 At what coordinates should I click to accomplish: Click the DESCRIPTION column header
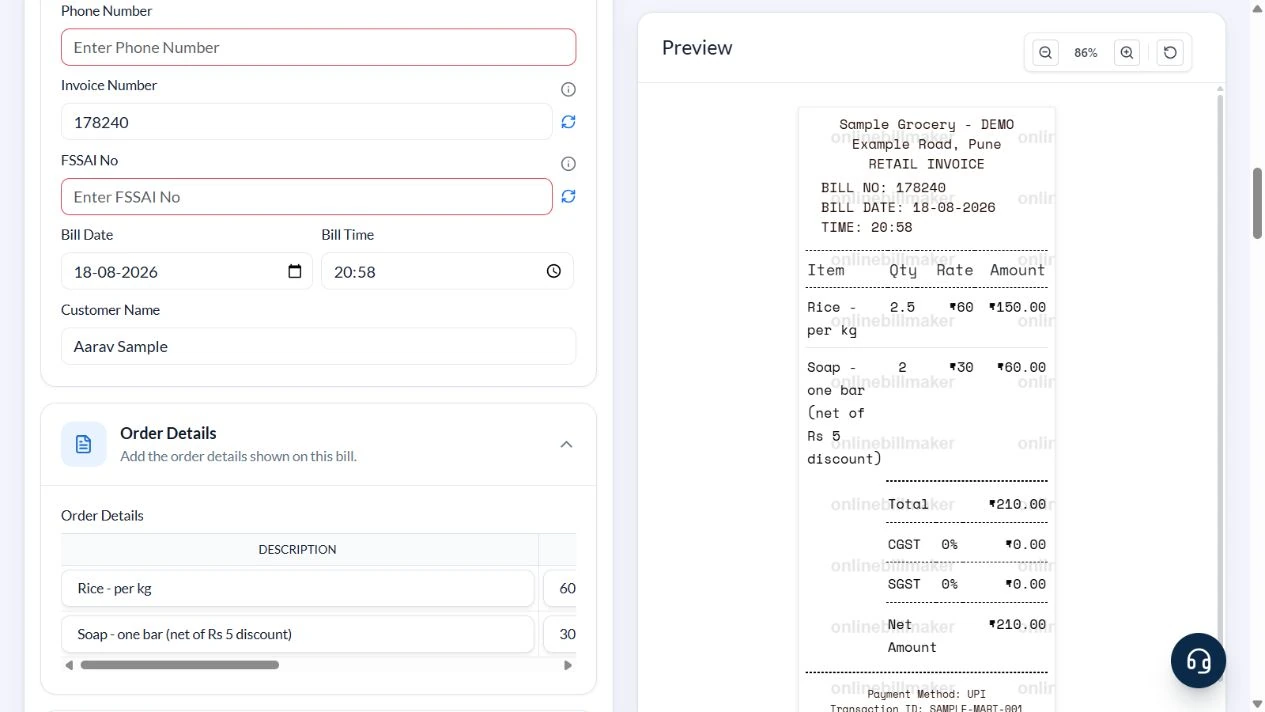coord(297,549)
